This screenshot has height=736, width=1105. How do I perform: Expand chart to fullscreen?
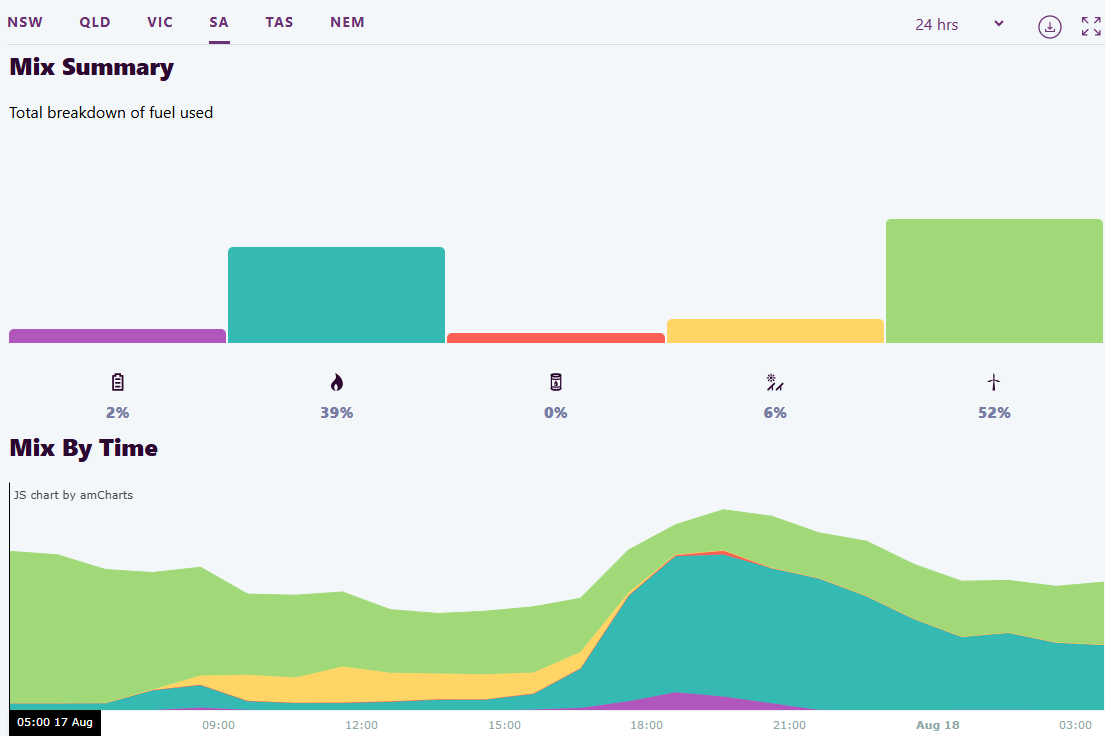(x=1091, y=26)
